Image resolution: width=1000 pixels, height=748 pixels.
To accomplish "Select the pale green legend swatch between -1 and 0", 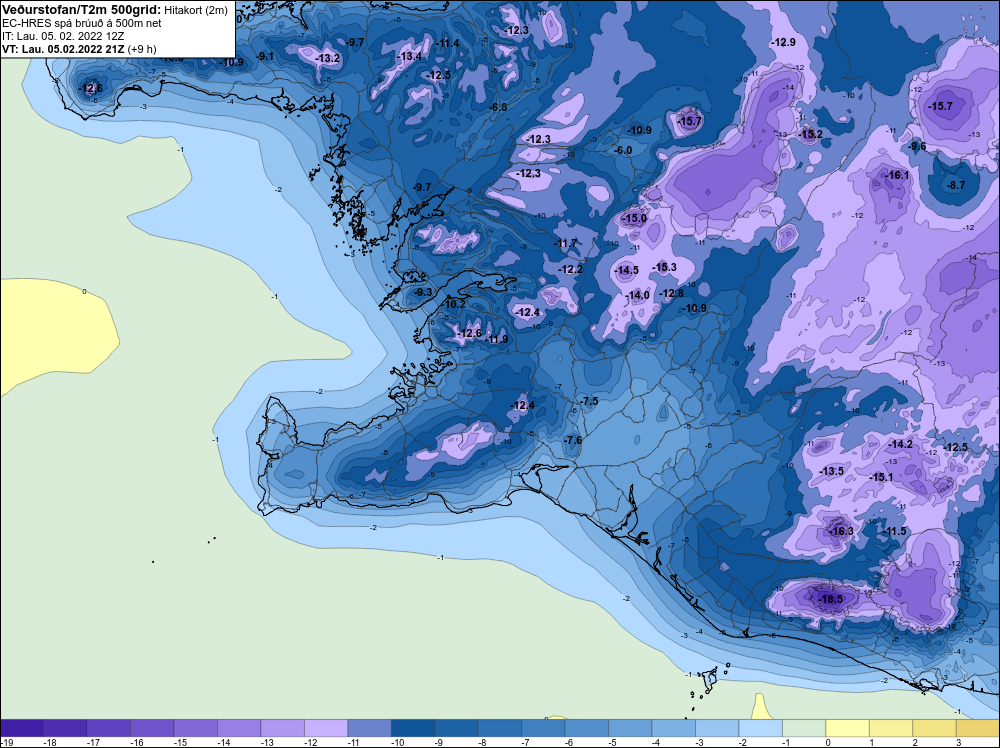I will (804, 728).
